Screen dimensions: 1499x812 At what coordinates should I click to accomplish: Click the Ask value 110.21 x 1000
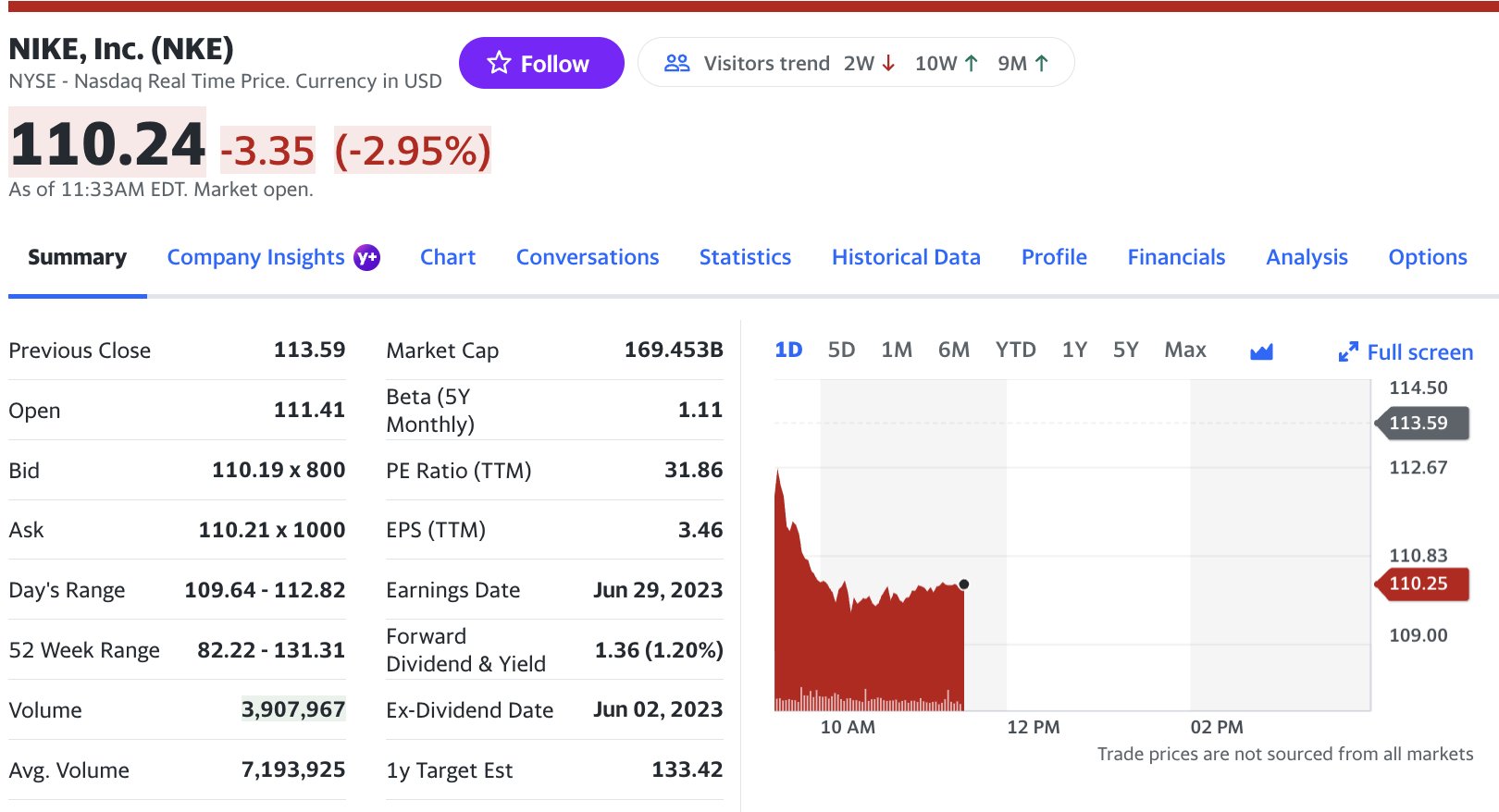272,530
